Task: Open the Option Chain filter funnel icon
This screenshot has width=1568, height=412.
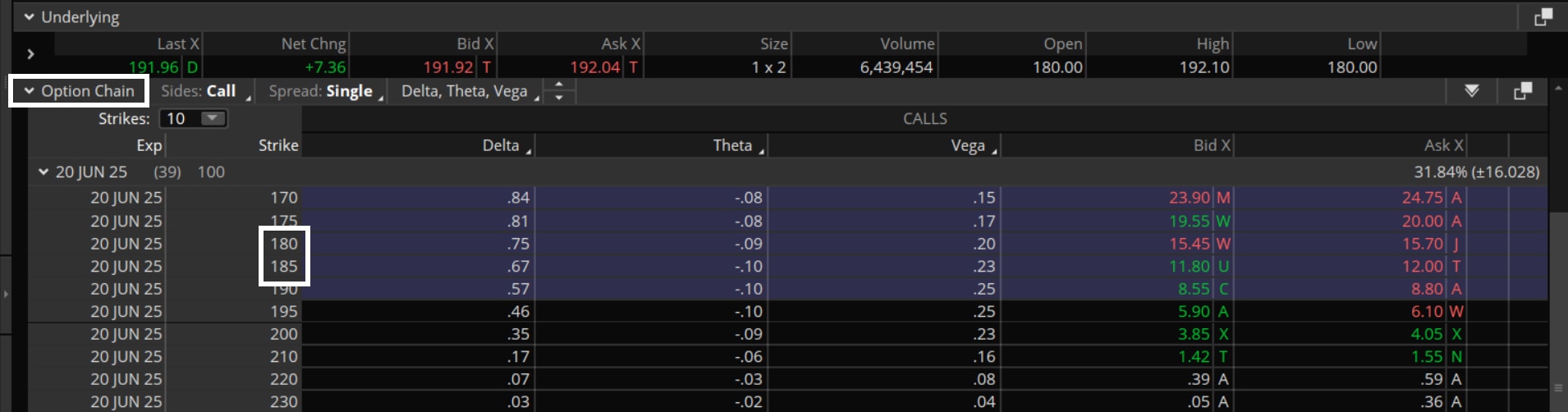Action: 1472,91
